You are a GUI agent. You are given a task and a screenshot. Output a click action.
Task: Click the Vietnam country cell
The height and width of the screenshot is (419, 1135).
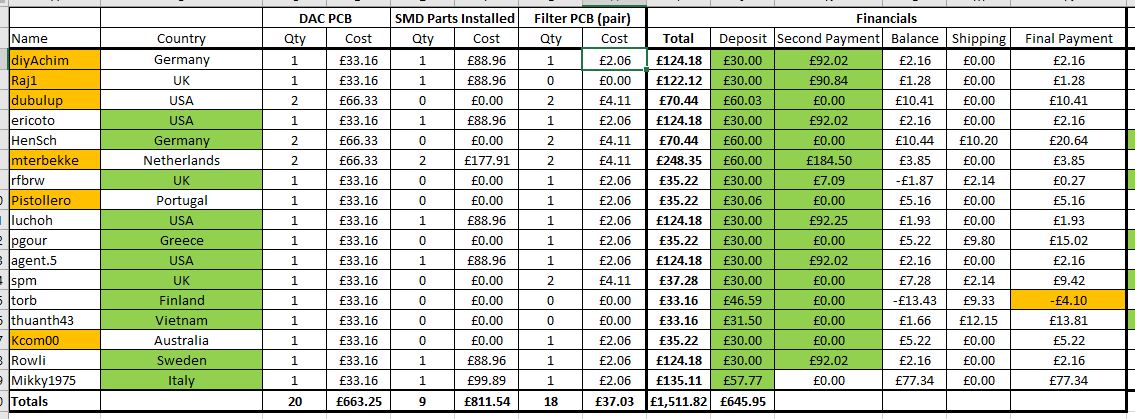[181, 320]
